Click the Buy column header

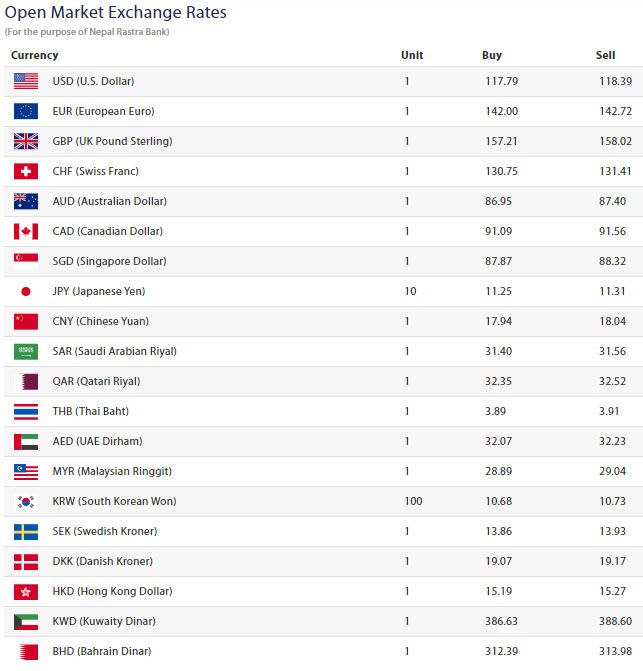point(492,55)
